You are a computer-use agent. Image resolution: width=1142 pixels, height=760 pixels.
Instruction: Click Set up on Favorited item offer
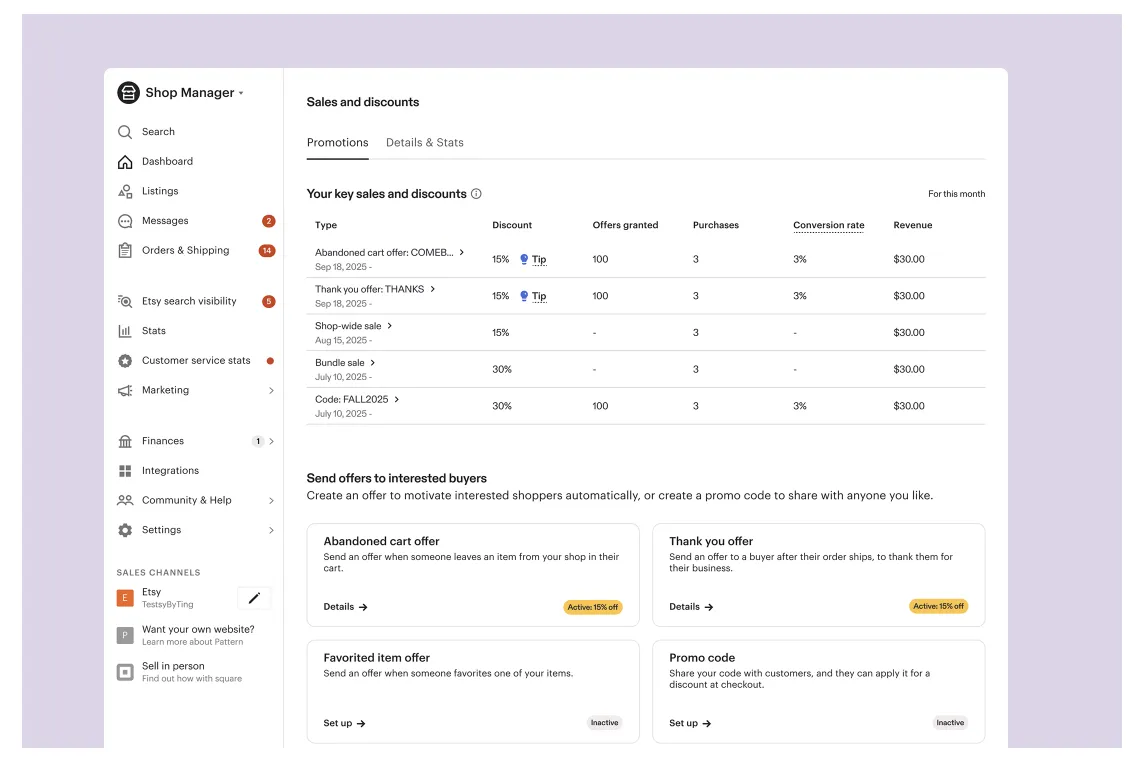tap(344, 723)
